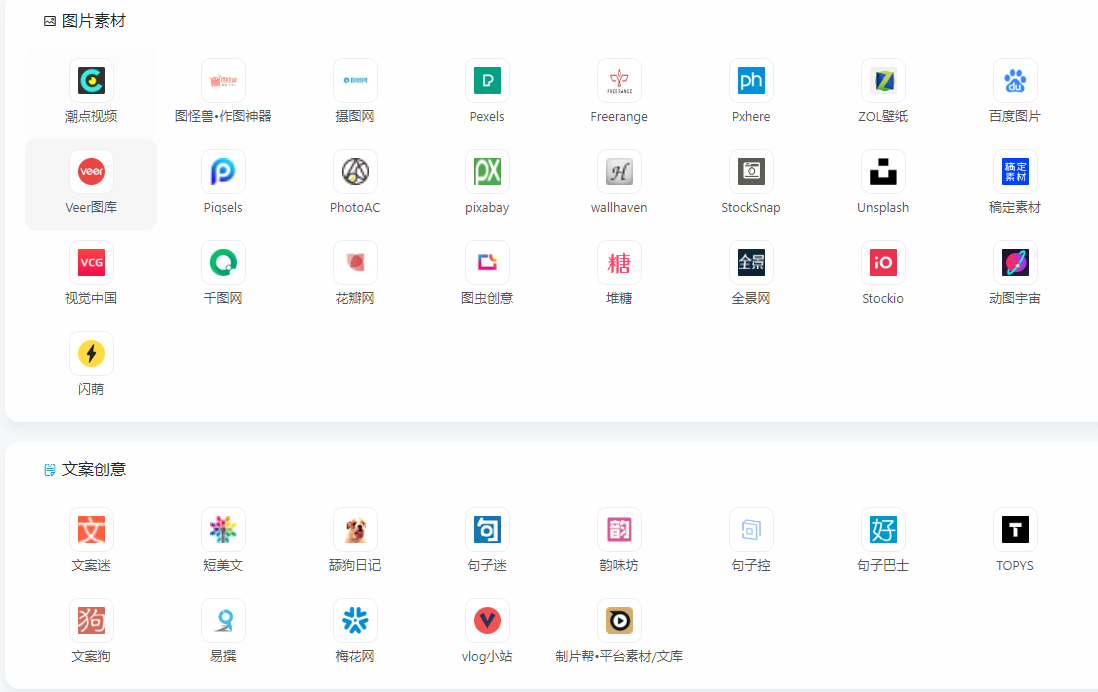The width and height of the screenshot is (1098, 692).
Task: Open the 堆糖 icon
Action: 619,263
